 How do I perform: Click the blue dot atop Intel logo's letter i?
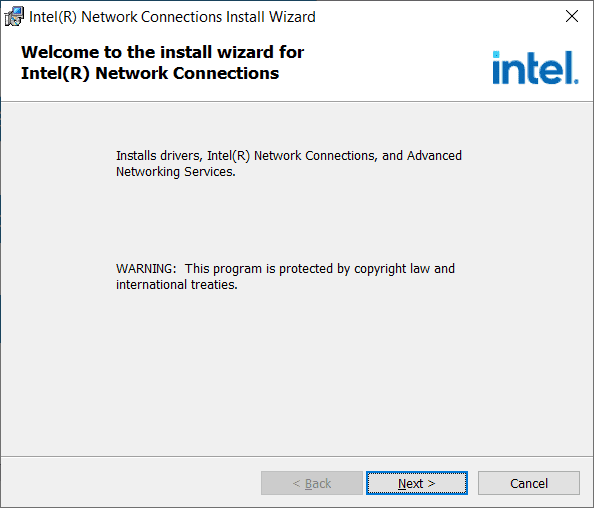point(496,55)
